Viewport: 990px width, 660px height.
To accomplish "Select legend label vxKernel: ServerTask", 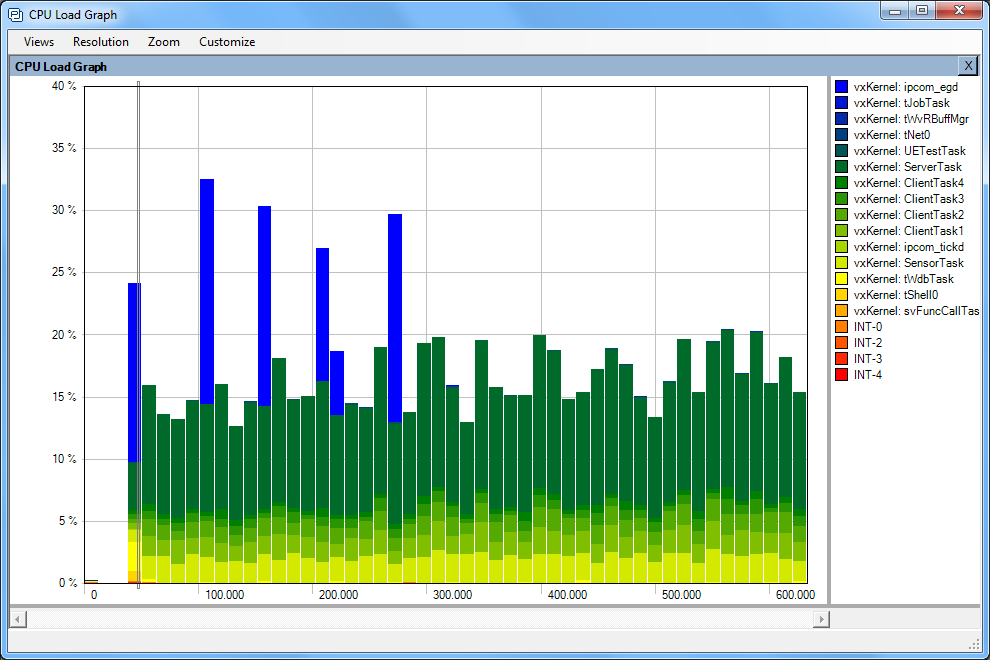I will click(x=907, y=167).
